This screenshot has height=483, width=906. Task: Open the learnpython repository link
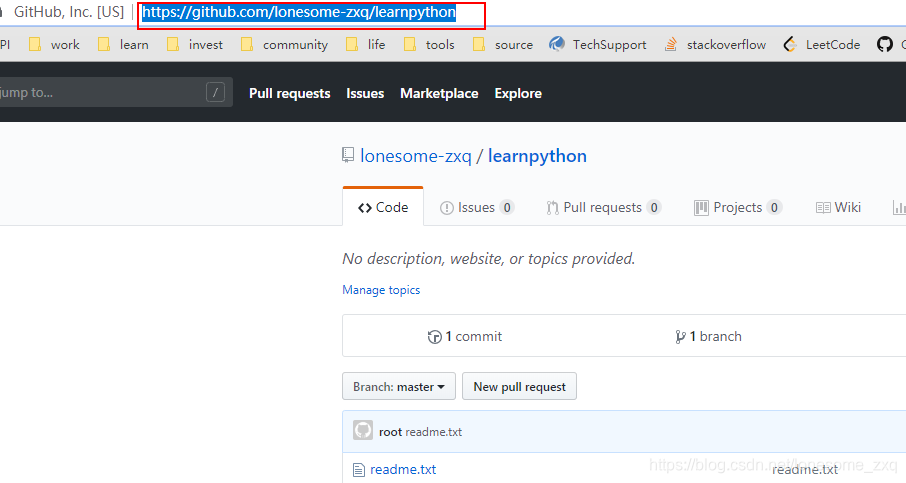point(537,156)
